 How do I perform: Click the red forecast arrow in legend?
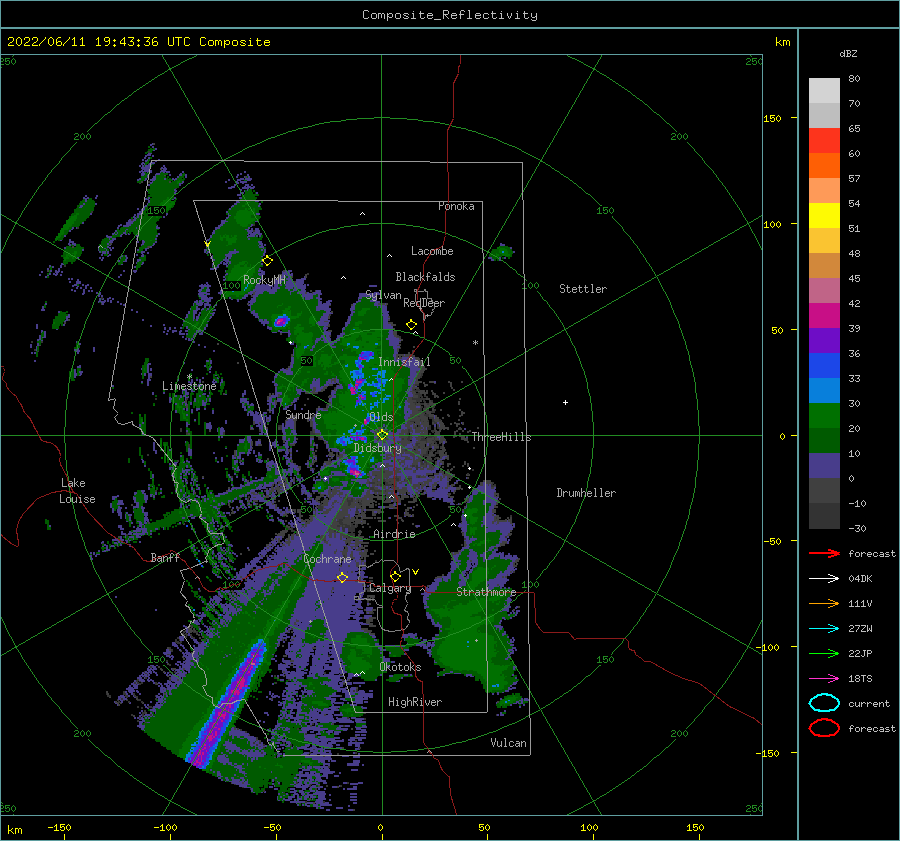point(824,553)
